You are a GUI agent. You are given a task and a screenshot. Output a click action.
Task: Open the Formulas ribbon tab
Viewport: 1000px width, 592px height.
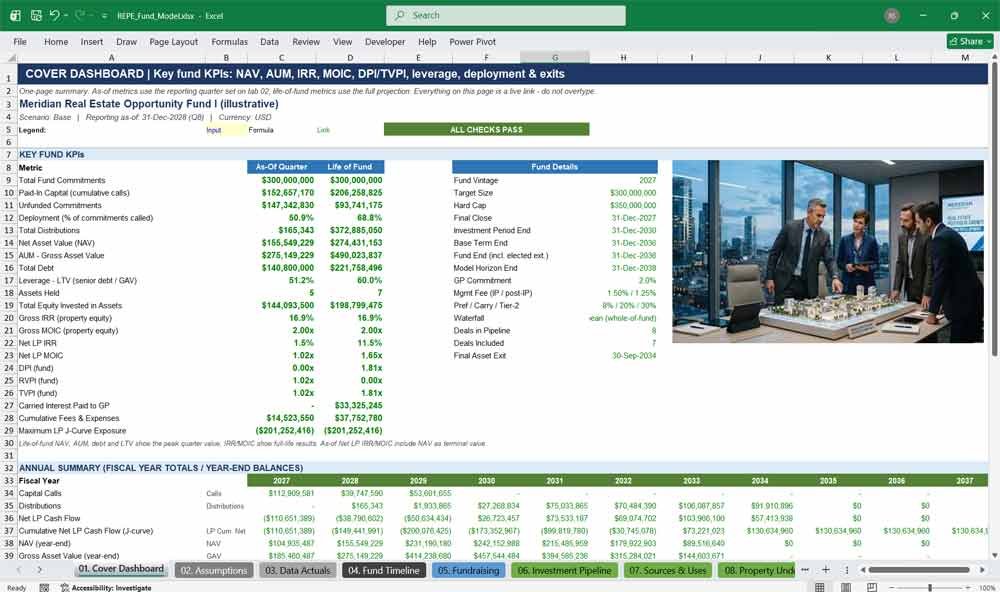[229, 41]
